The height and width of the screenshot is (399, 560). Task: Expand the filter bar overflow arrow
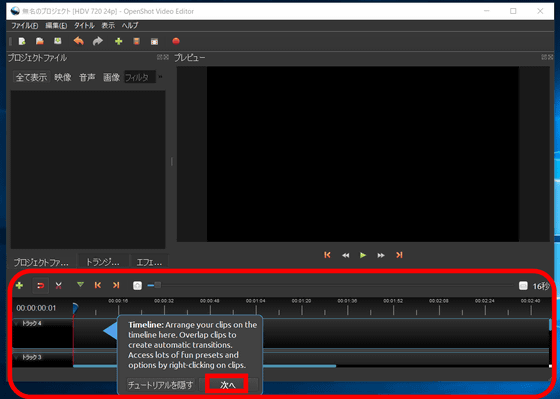[160, 76]
